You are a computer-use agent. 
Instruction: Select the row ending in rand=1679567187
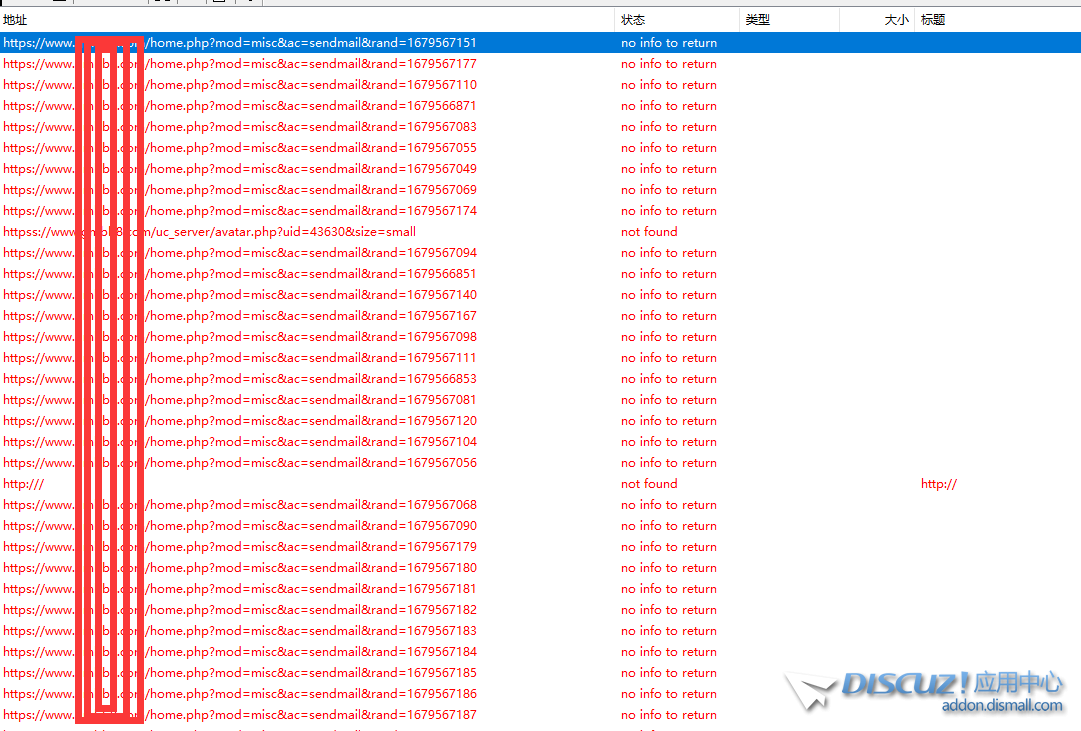pyautogui.click(x=310, y=715)
